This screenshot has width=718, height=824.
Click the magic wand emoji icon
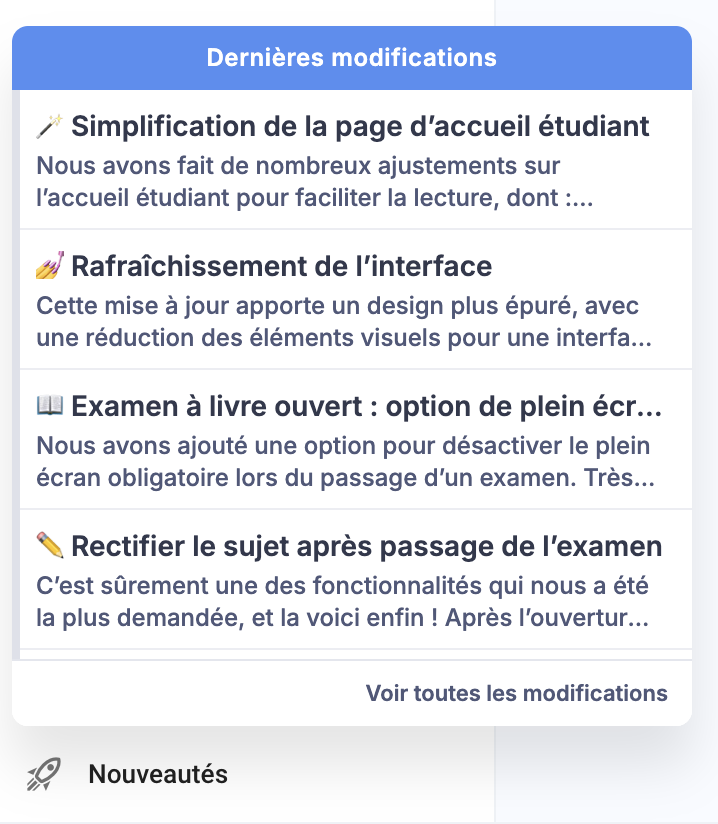[x=50, y=126]
